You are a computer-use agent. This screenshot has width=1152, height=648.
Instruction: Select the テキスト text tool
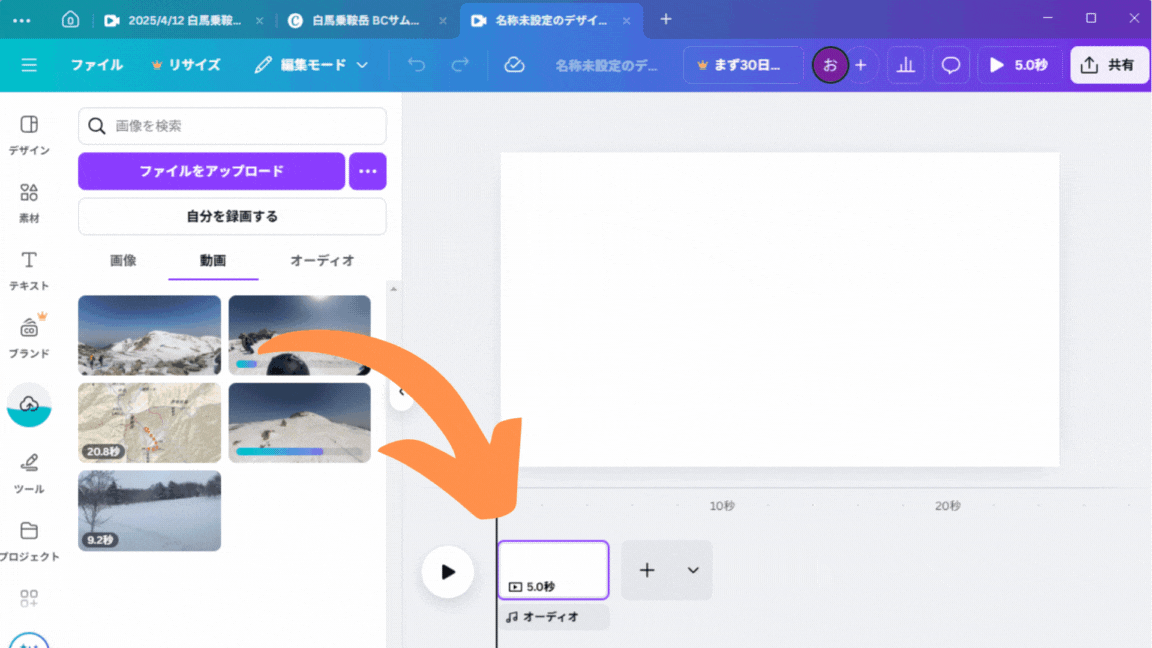point(29,269)
